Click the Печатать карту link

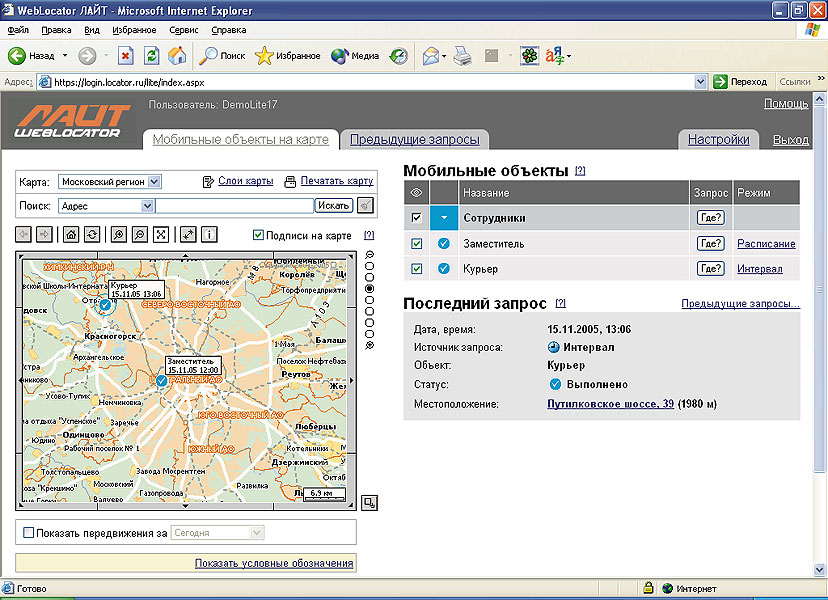[x=337, y=181]
